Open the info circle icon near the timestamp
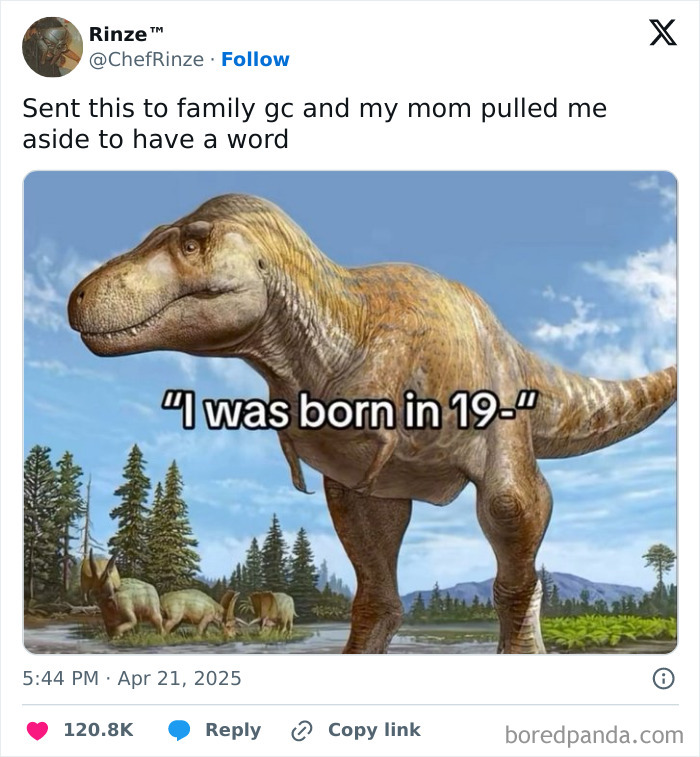700x757 pixels. tap(662, 679)
